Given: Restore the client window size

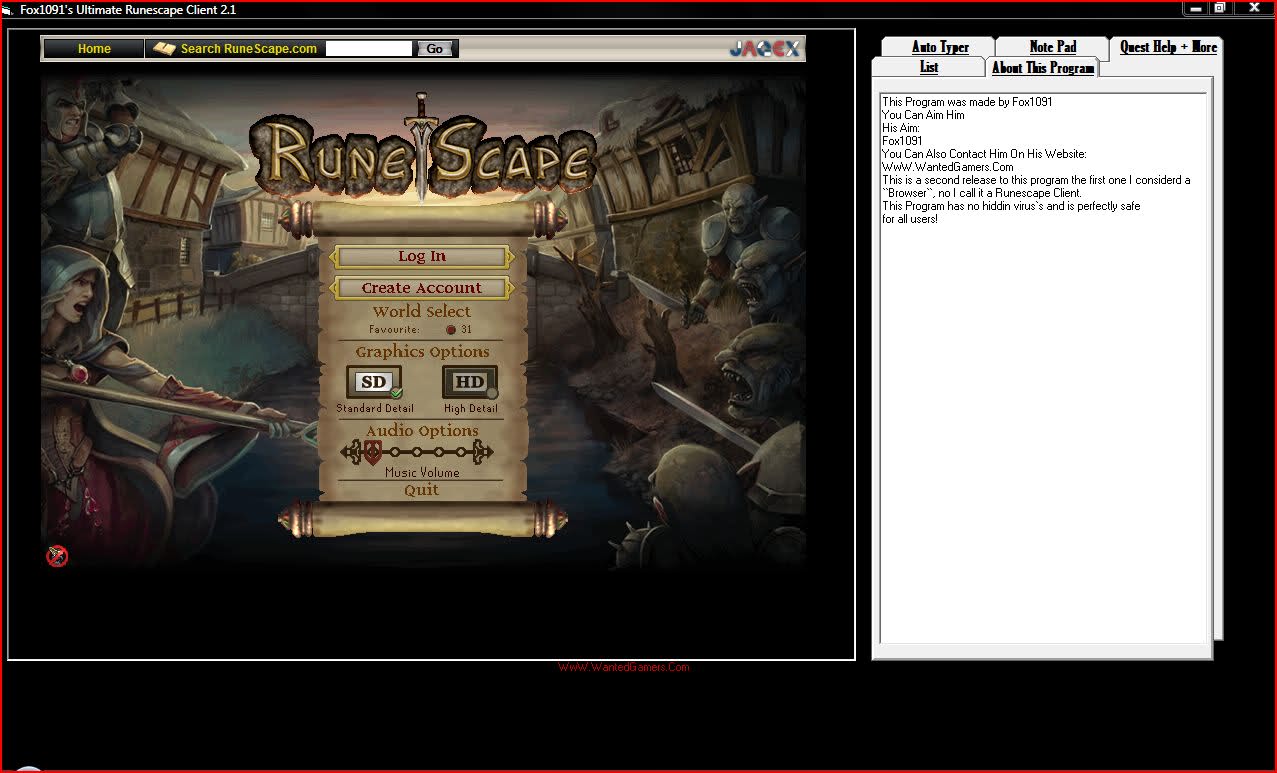Looking at the screenshot, I should tap(1220, 8).
